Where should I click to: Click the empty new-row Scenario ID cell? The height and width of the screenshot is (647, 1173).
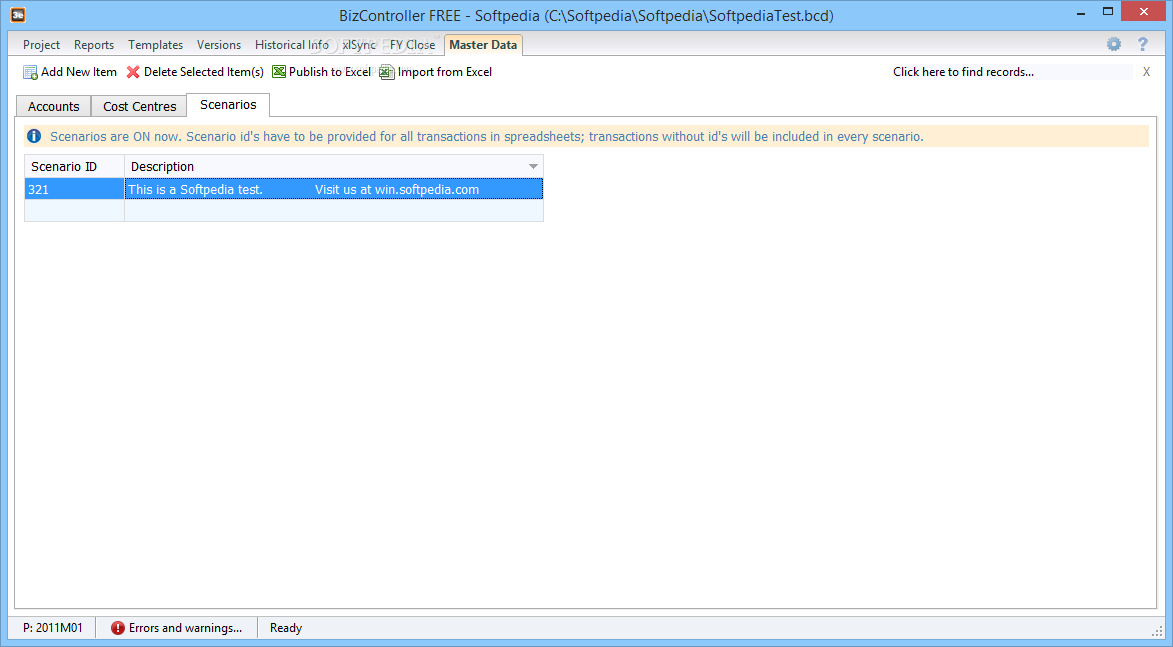[x=74, y=210]
